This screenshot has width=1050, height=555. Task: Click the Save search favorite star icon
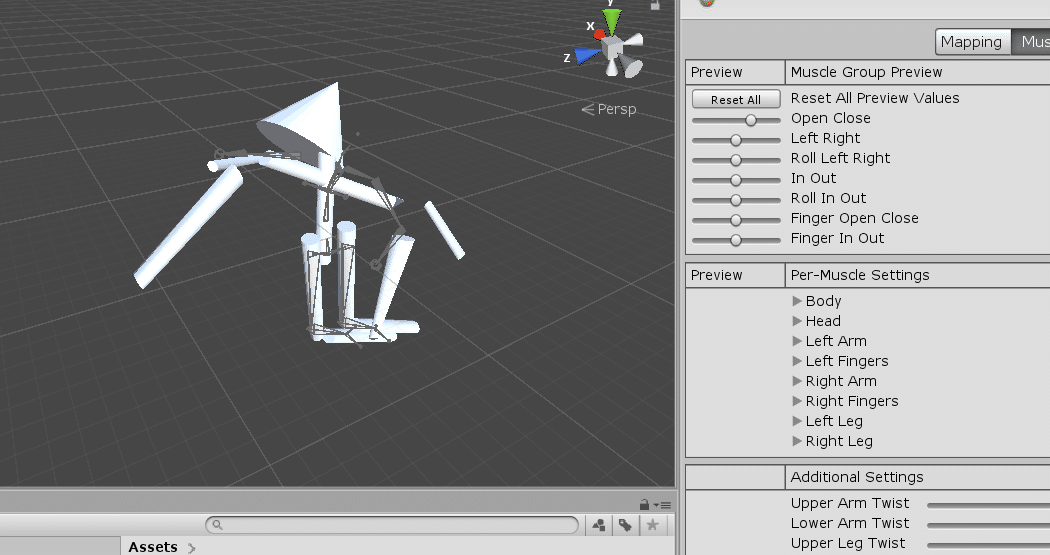(652, 525)
